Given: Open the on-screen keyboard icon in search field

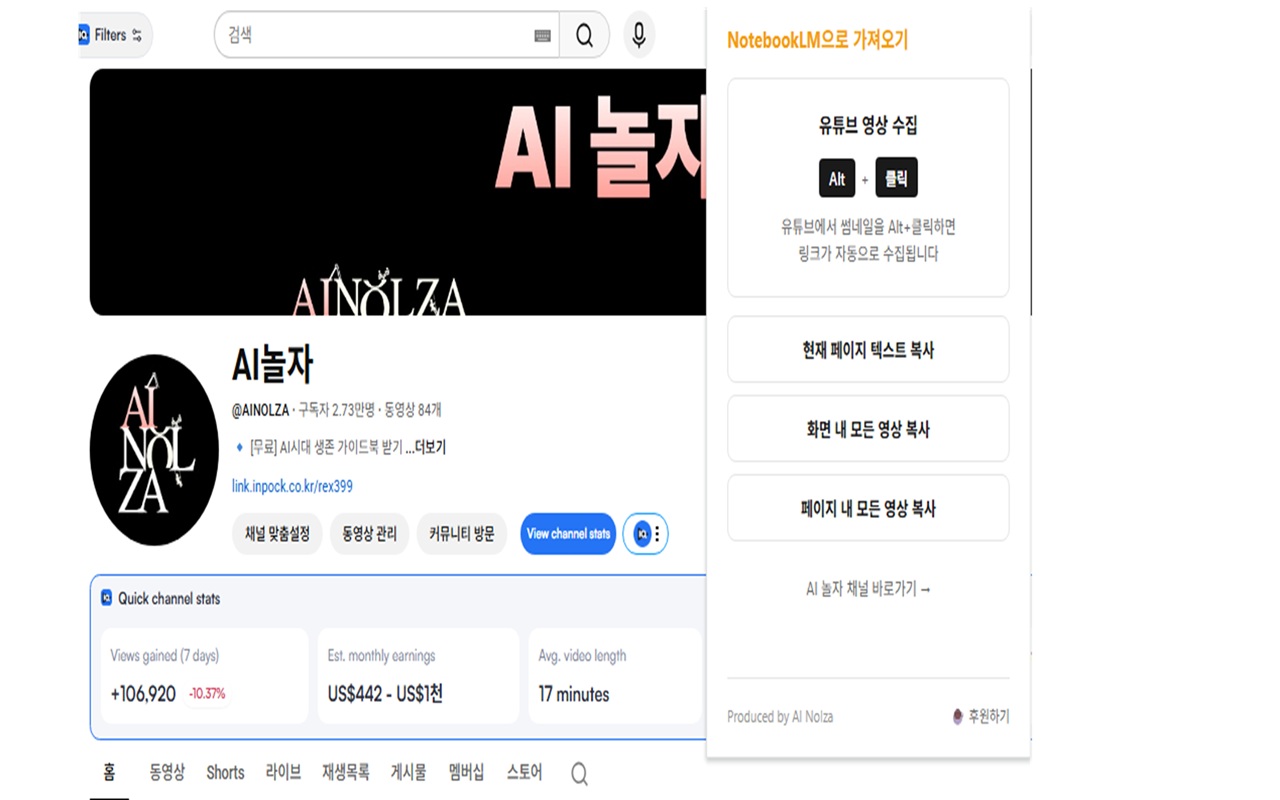Looking at the screenshot, I should (542, 36).
